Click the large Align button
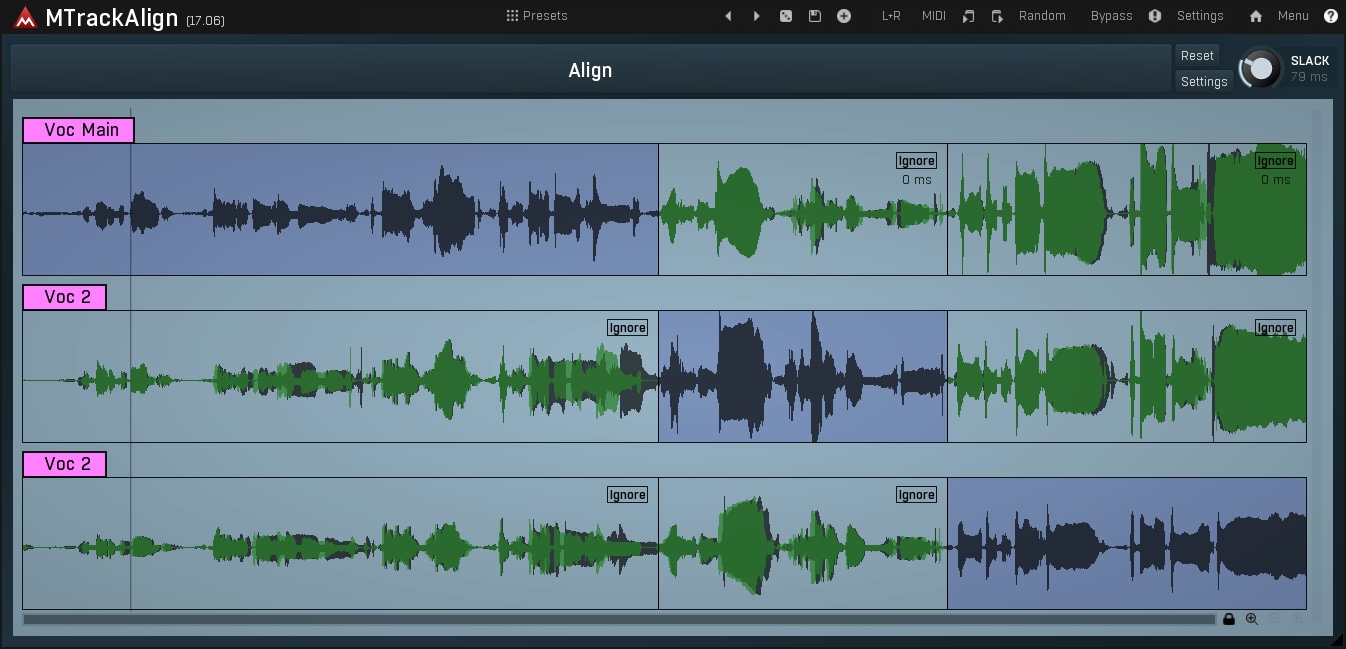The width and height of the screenshot is (1346, 649). (x=590, y=70)
